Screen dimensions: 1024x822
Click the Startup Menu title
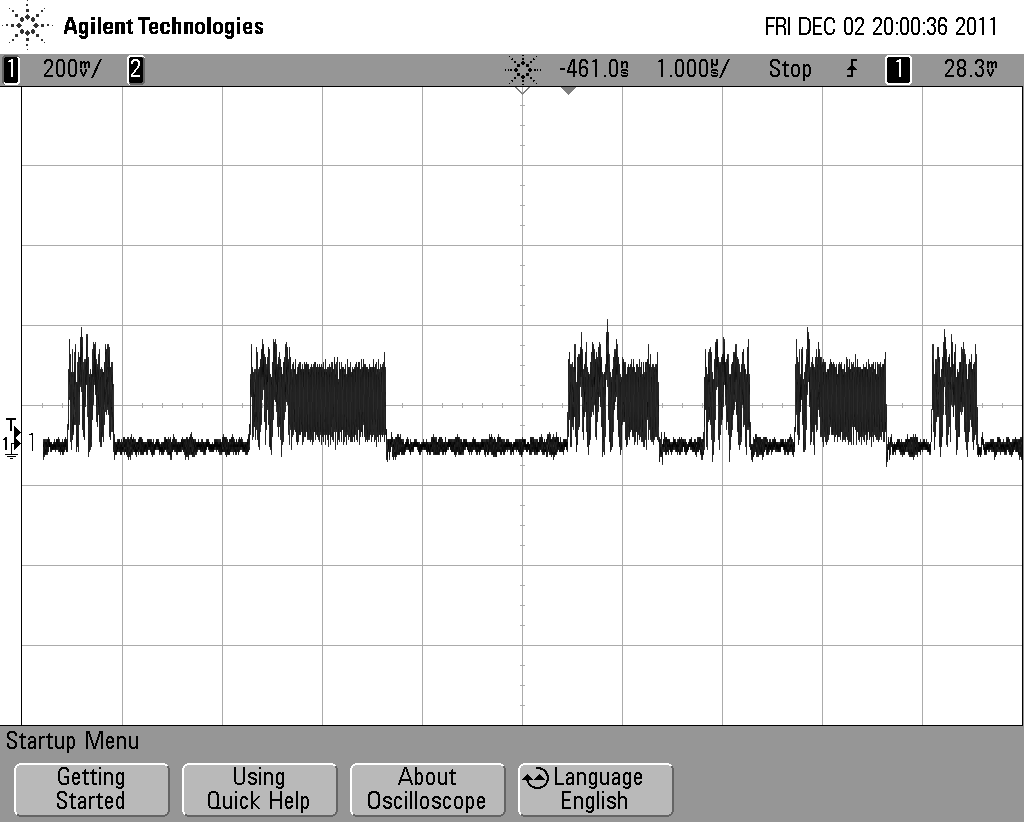click(72, 741)
